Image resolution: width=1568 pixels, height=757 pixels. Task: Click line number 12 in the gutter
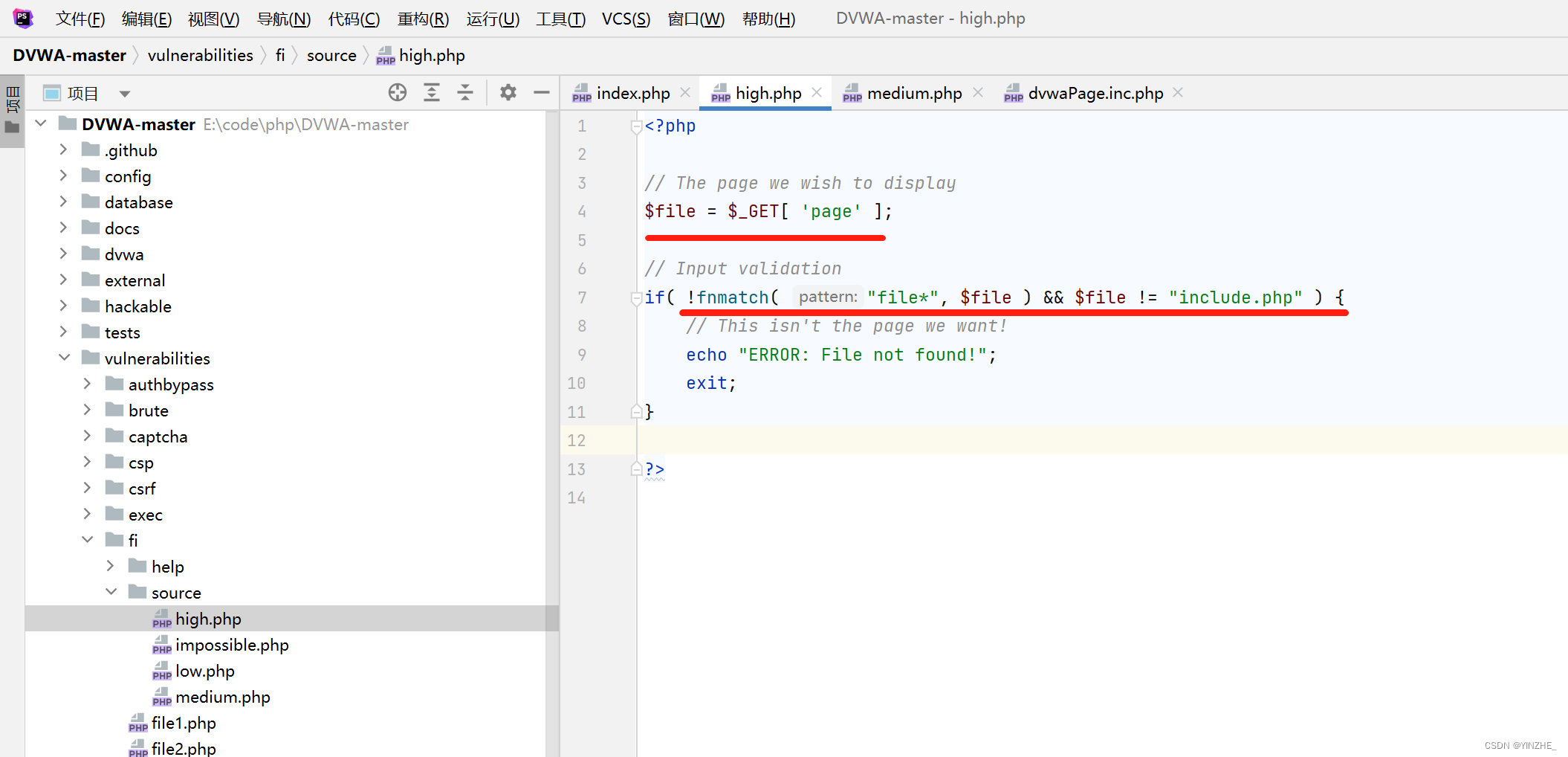click(x=577, y=440)
